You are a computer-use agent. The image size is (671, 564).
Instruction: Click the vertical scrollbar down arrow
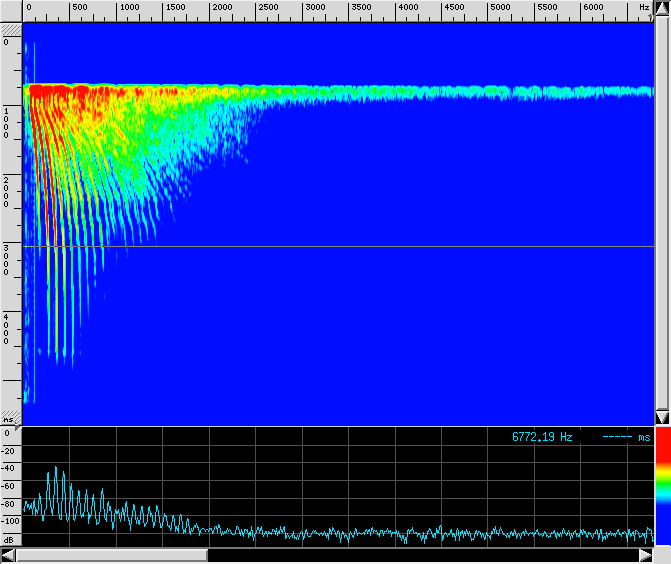point(662,416)
